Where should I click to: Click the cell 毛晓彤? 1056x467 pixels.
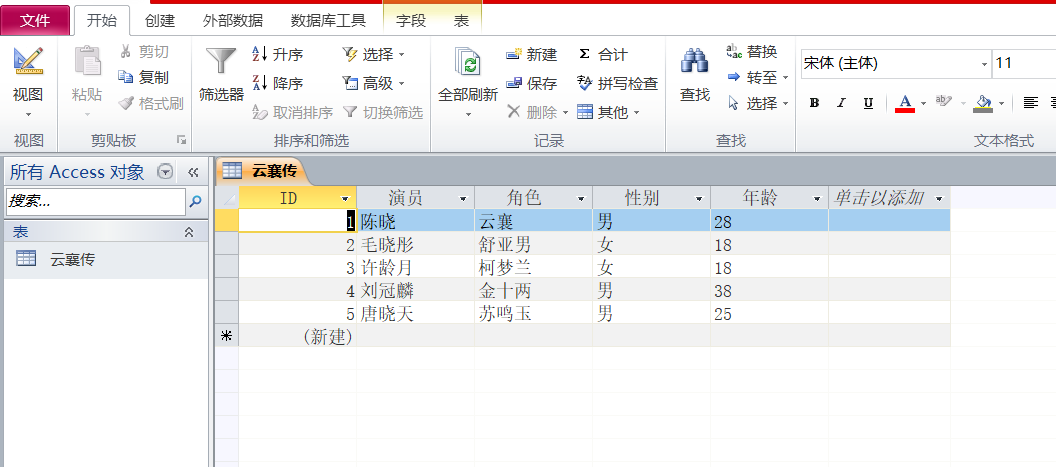416,244
